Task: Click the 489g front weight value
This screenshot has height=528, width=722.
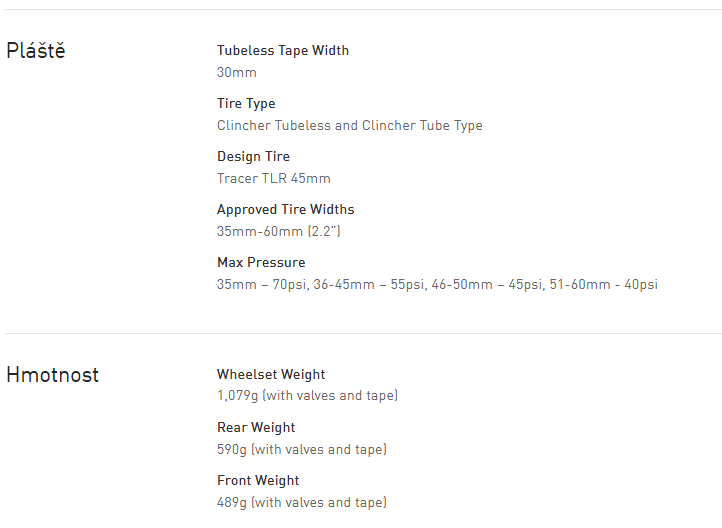Action: [301, 502]
